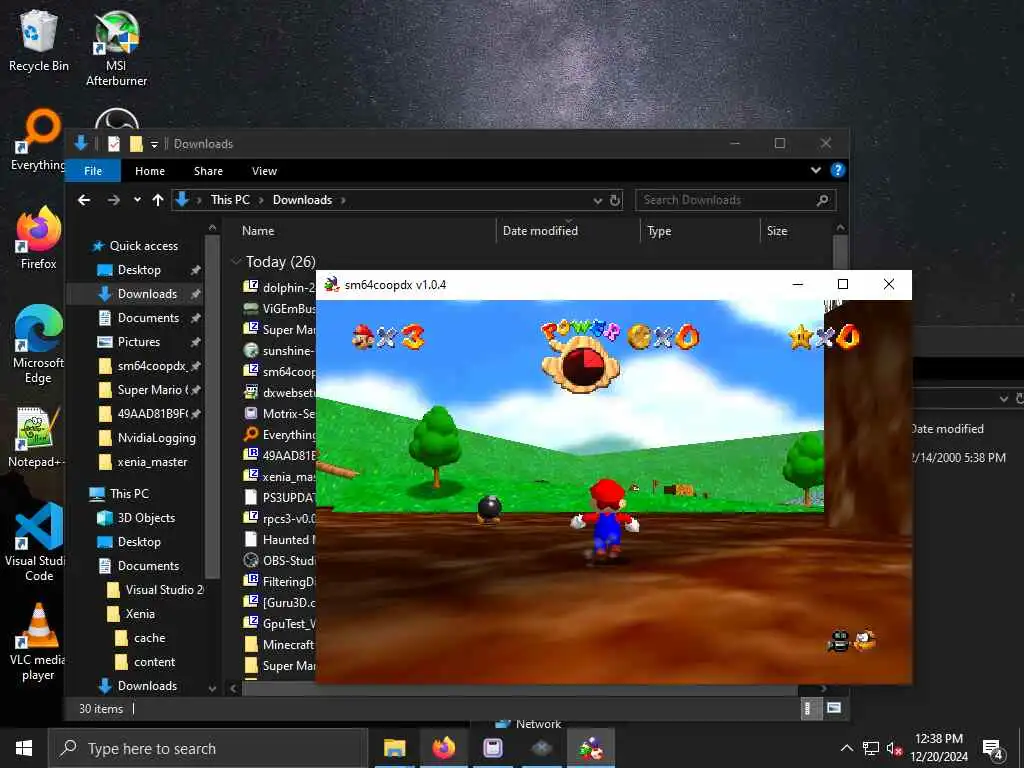The height and width of the screenshot is (768, 1024).
Task: Open the Home ribbon tab
Action: (x=150, y=170)
